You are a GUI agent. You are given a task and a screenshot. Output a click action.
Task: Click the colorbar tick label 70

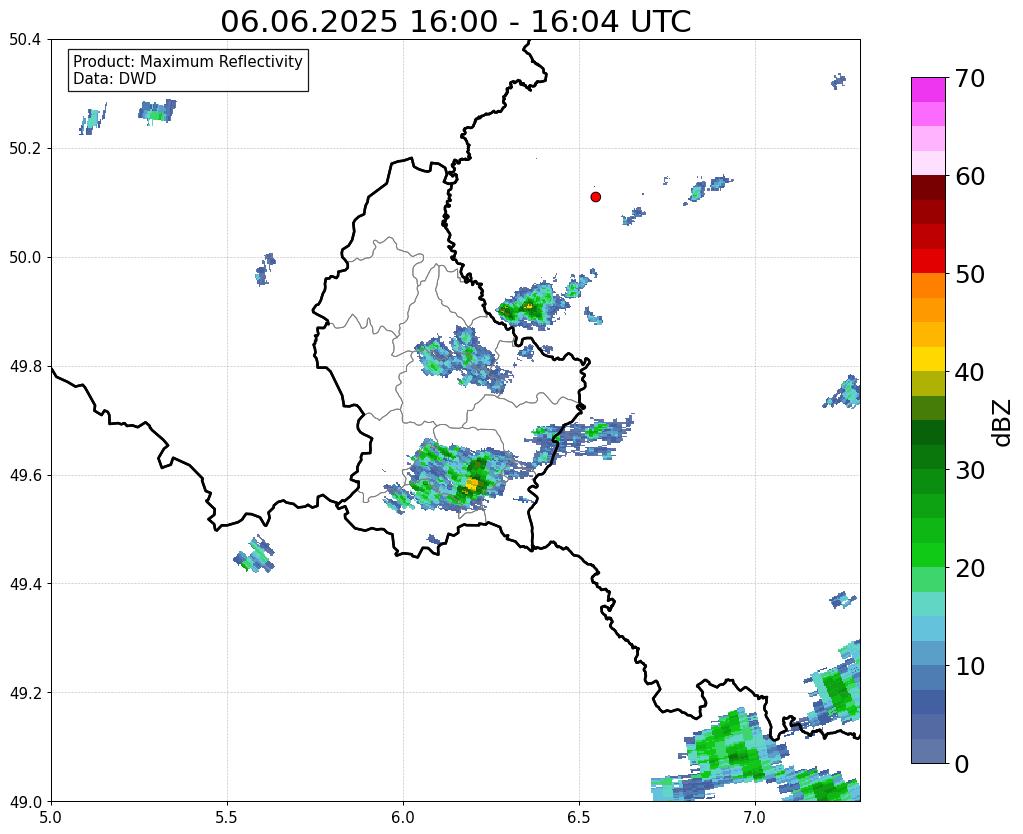coord(970,78)
